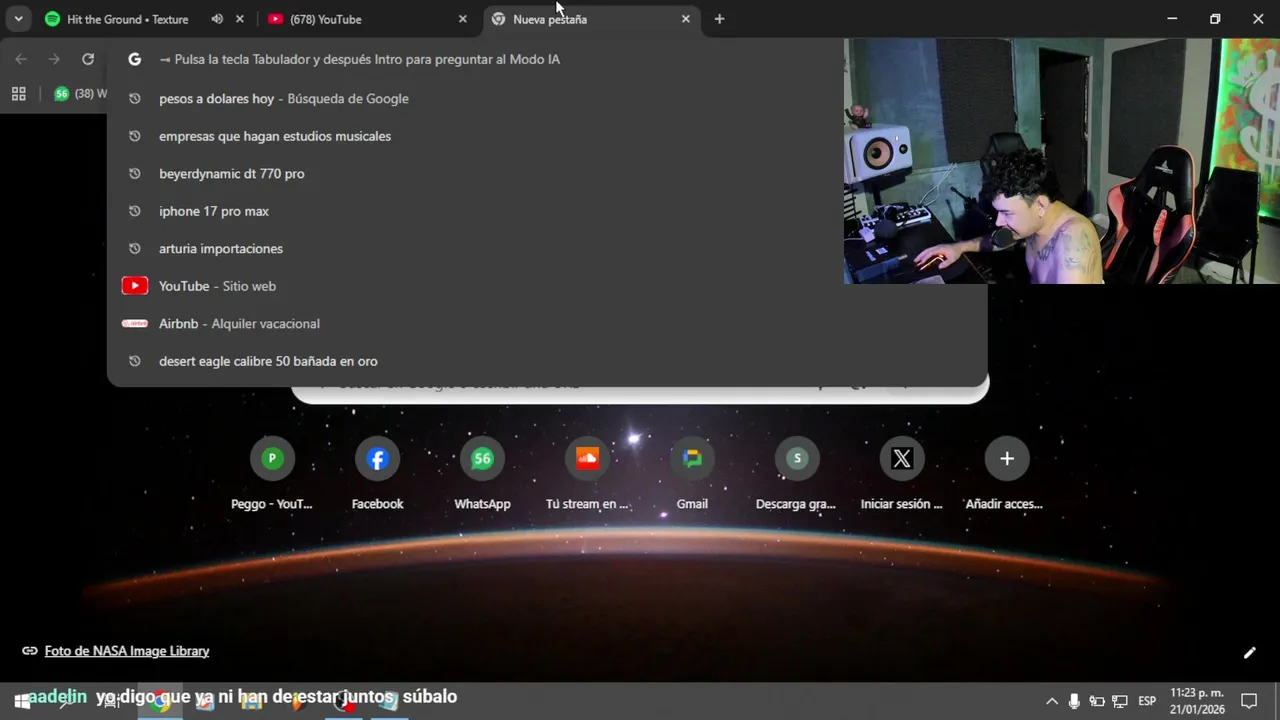Screen dimensions: 1280x720
Task: Choose suggestion 'empresas que hagan estudios musicales'
Action: pos(547,136)
